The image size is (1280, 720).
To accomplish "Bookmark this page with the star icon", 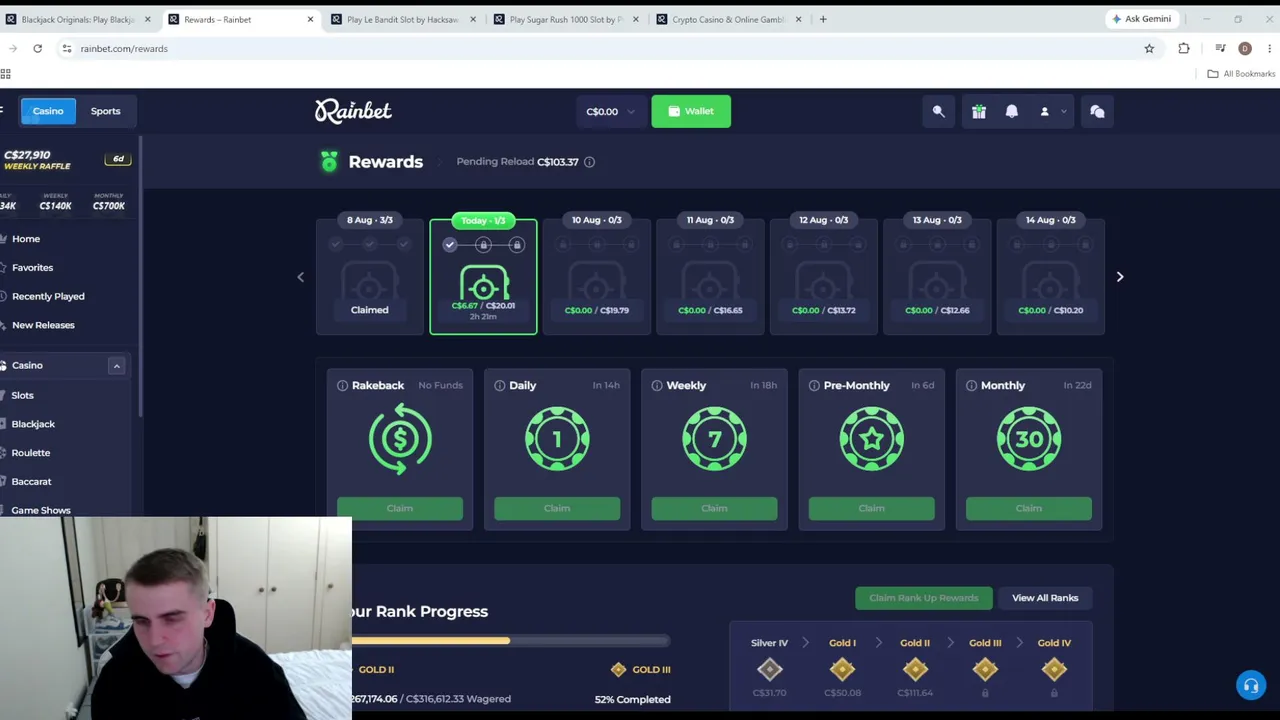I will [1149, 48].
